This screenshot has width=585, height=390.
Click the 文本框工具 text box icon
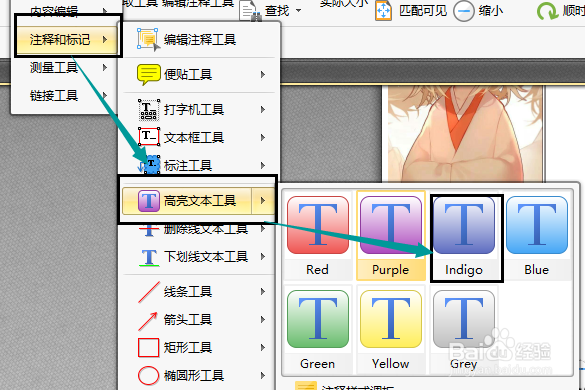coord(149,137)
